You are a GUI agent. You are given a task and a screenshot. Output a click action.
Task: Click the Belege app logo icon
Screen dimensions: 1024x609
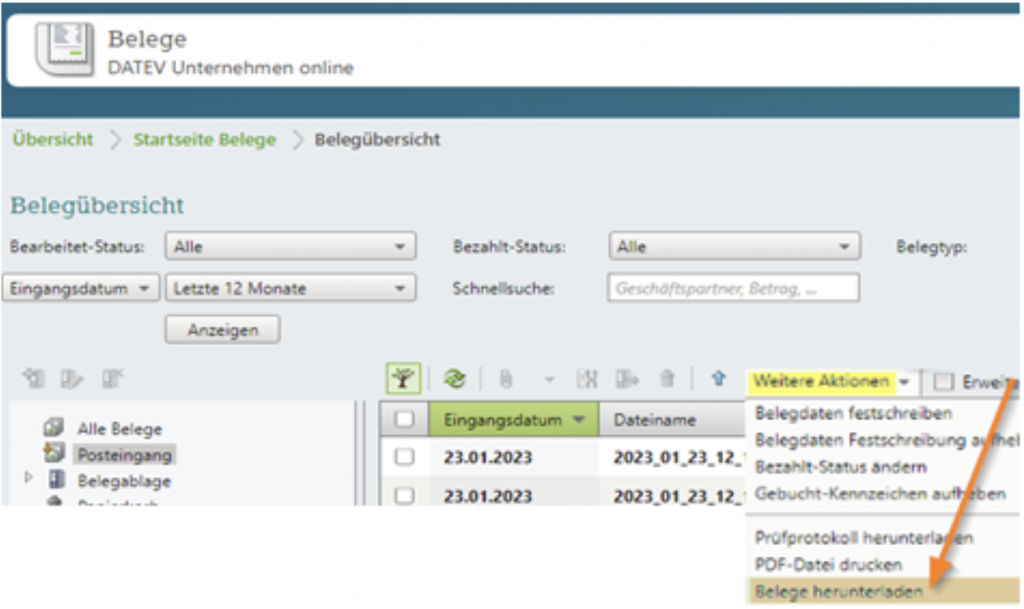coord(64,48)
